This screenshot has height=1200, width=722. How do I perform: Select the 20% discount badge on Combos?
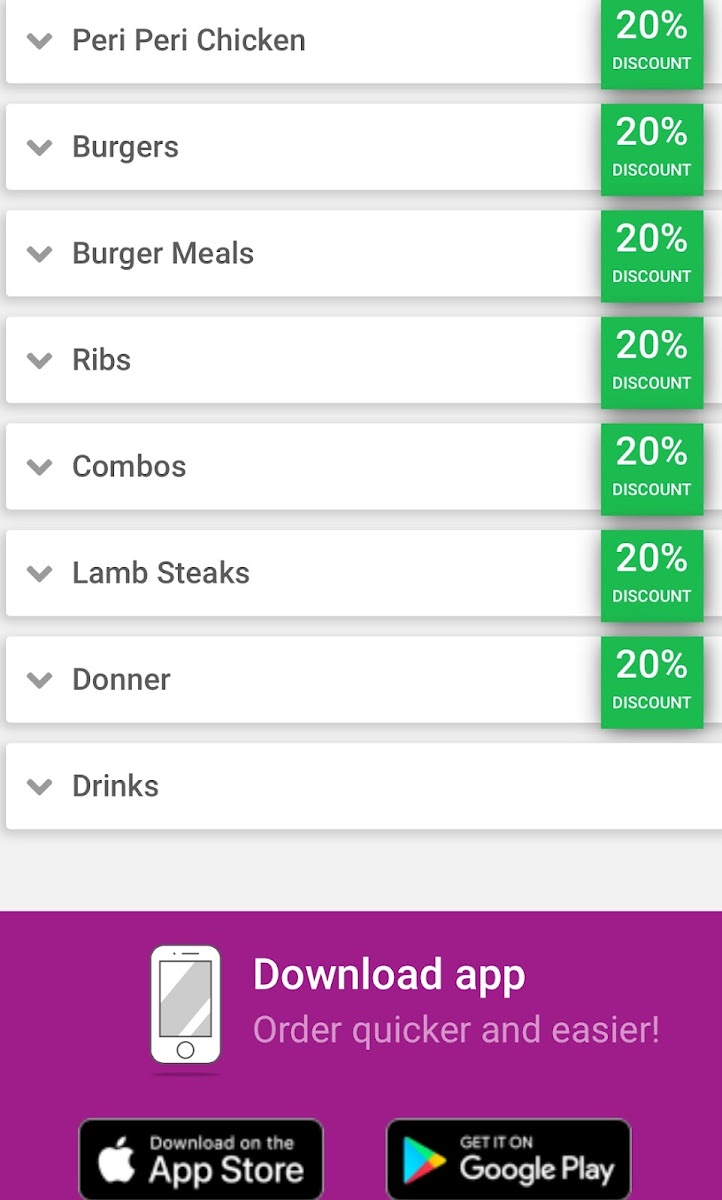[651, 468]
